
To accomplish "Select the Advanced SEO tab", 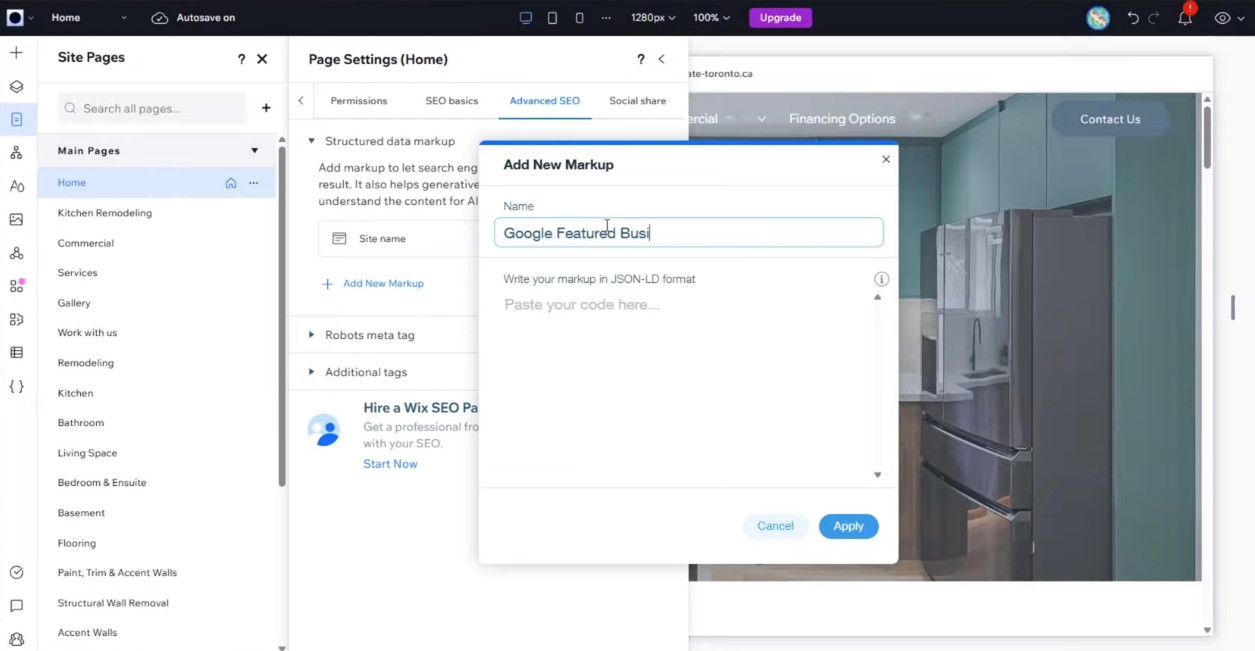I will pos(545,101).
